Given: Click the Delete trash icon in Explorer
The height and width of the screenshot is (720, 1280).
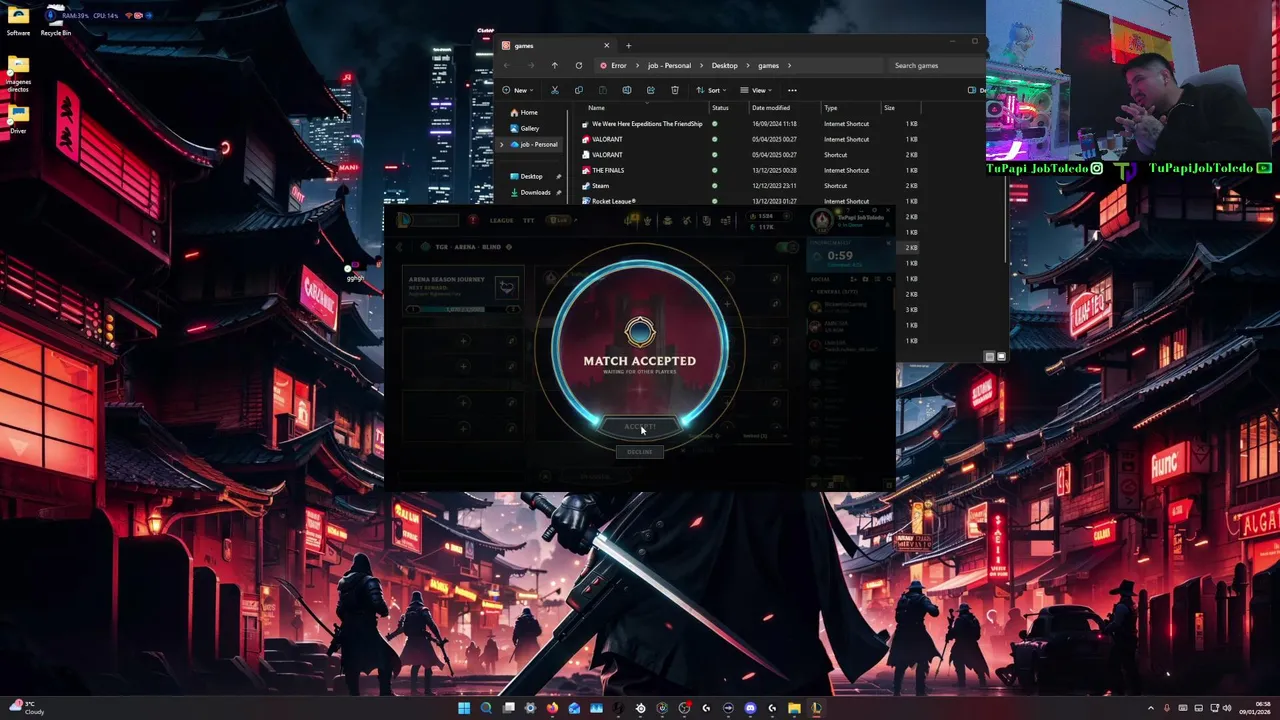Looking at the screenshot, I should coord(675,90).
